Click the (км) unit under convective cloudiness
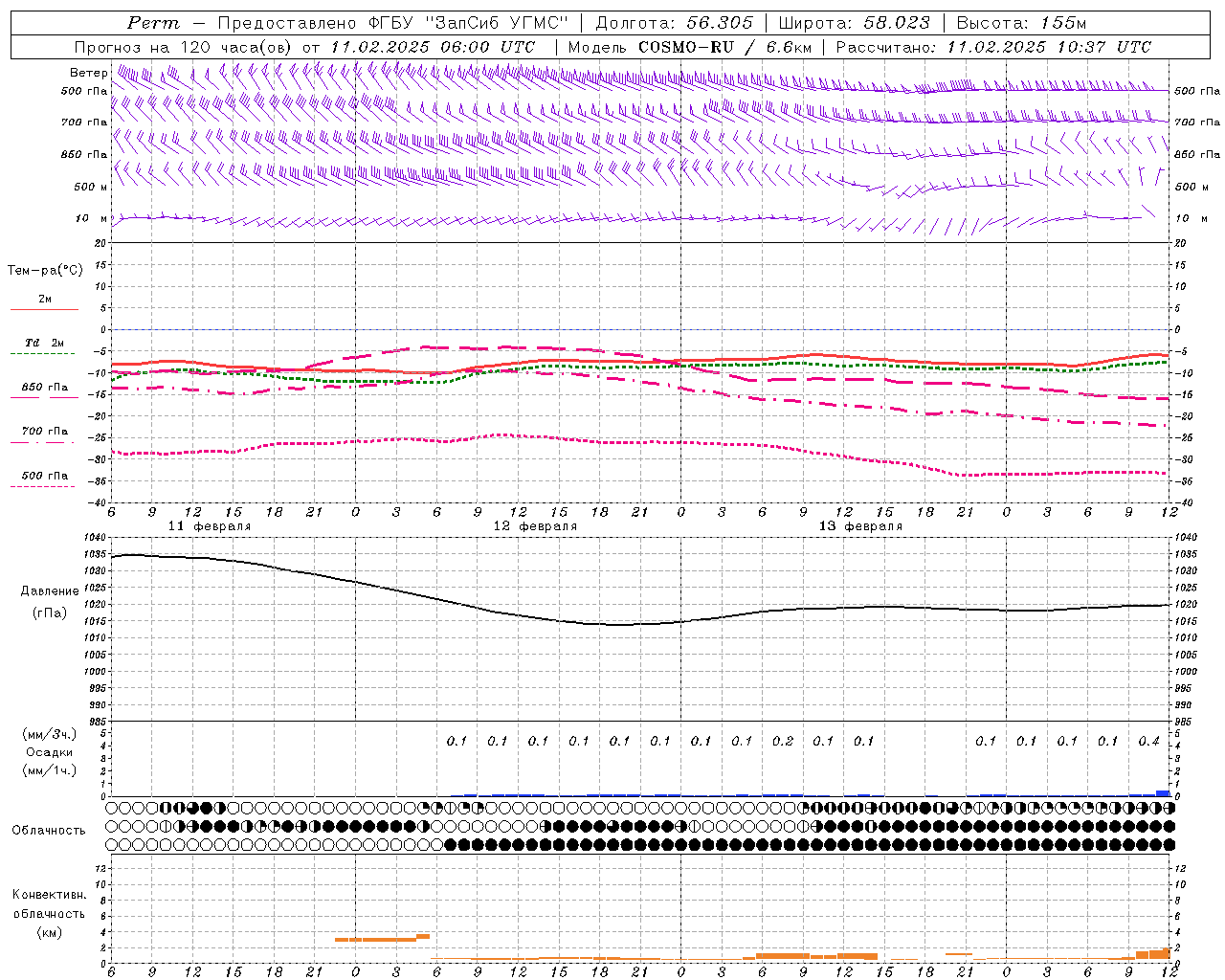 49,932
